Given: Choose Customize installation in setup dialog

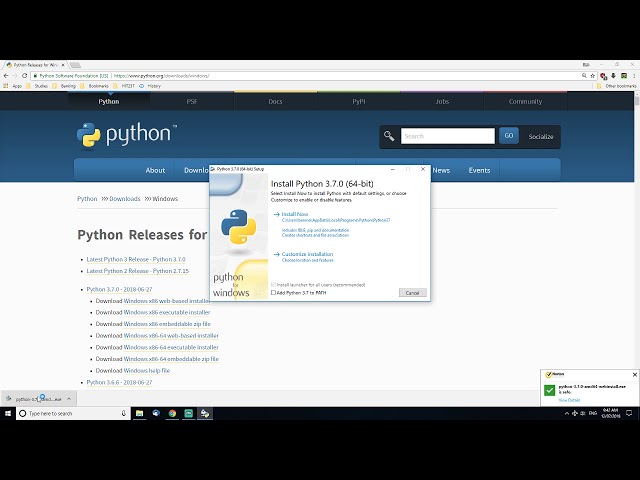Looking at the screenshot, I should coord(307,254).
